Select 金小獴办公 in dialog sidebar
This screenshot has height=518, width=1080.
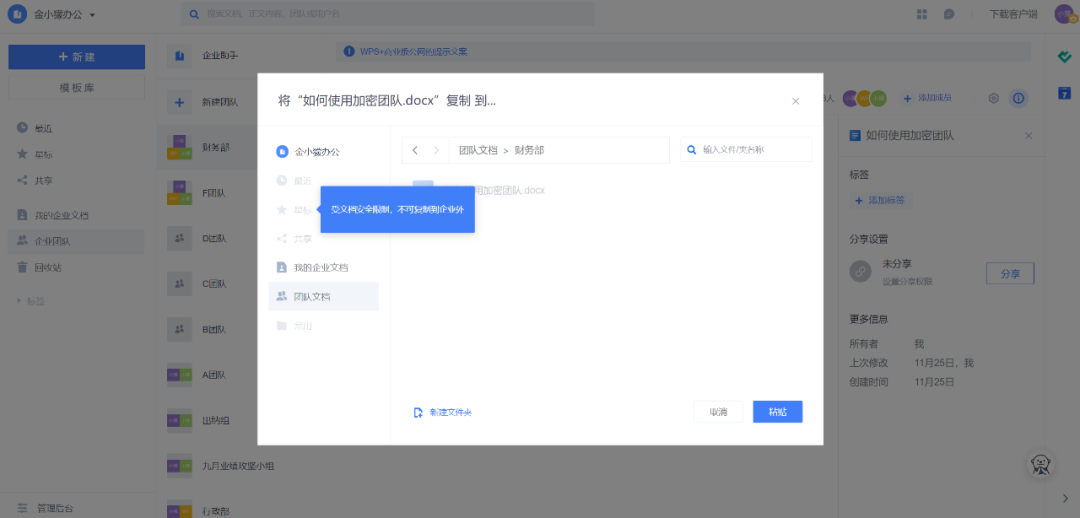click(324, 152)
